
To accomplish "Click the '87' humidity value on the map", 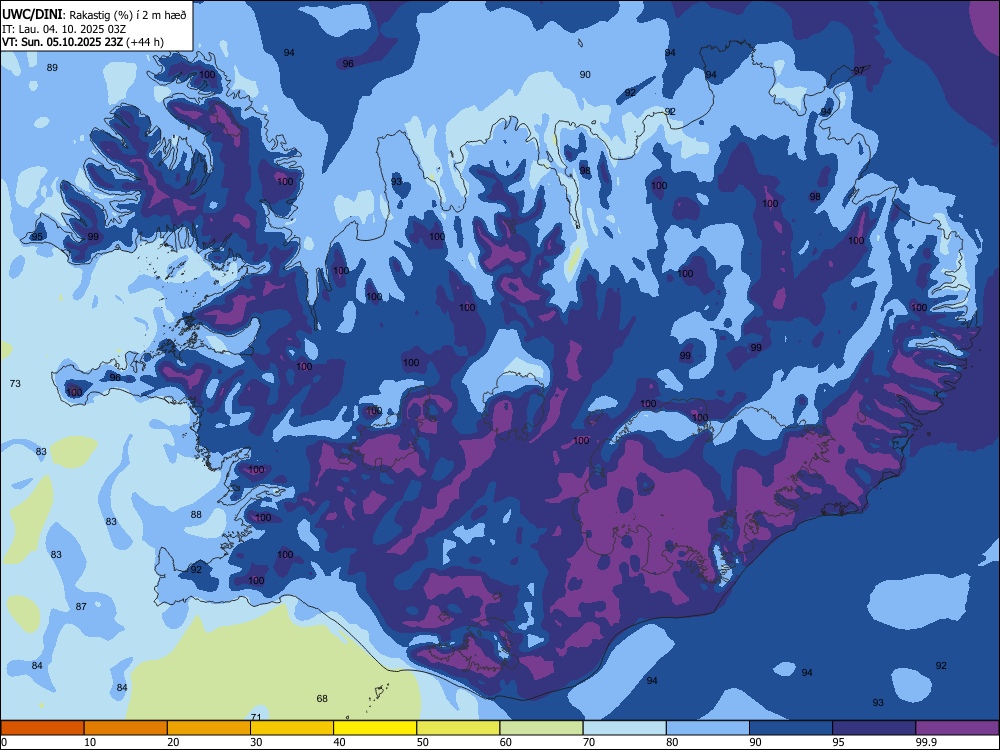I will [81, 607].
